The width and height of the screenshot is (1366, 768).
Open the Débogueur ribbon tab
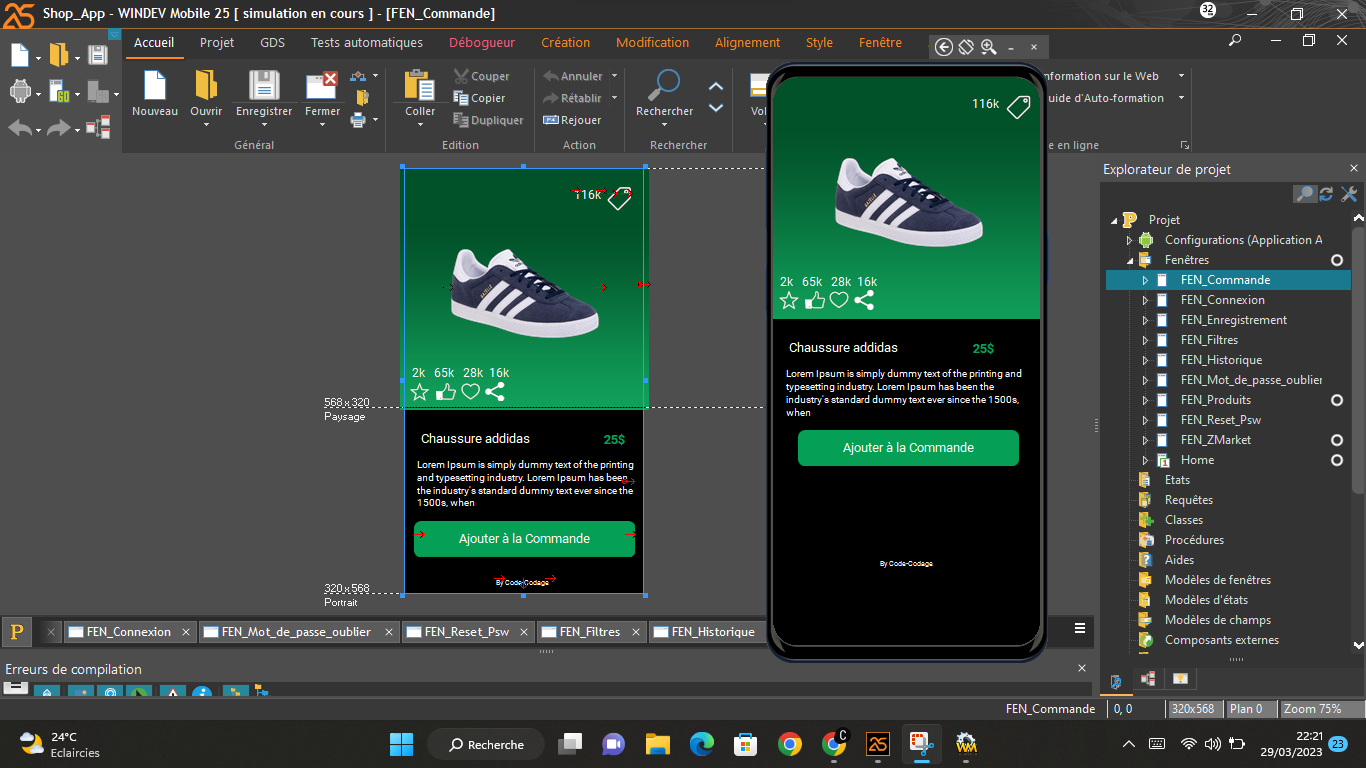tap(482, 43)
